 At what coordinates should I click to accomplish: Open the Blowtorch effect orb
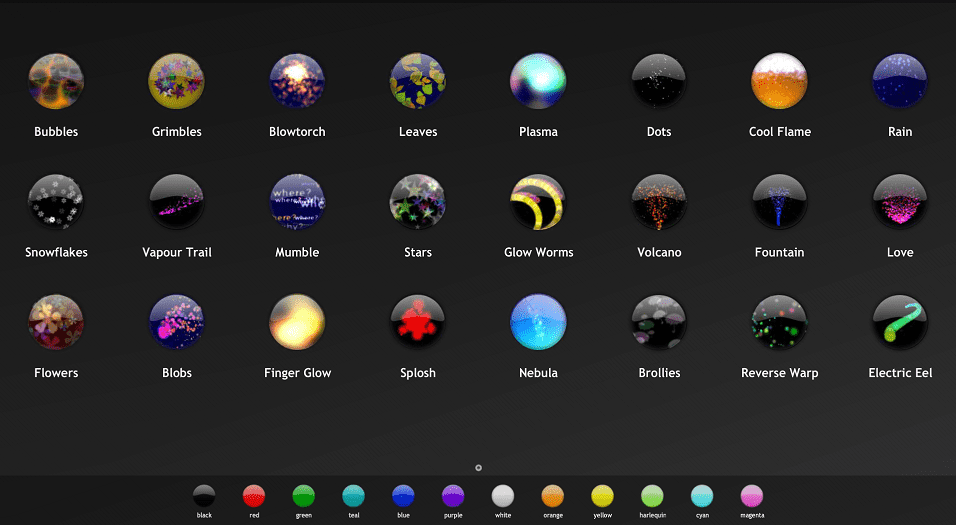point(297,81)
